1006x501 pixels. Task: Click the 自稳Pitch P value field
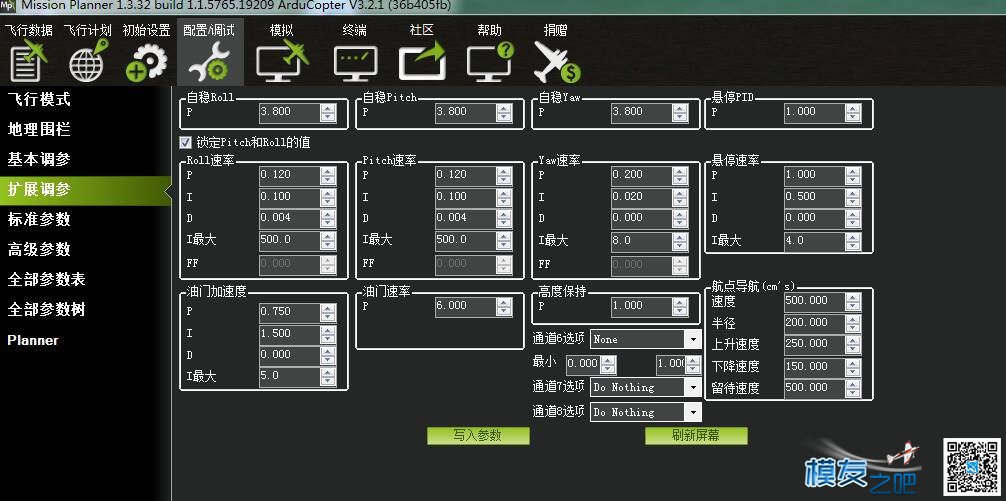pos(465,113)
